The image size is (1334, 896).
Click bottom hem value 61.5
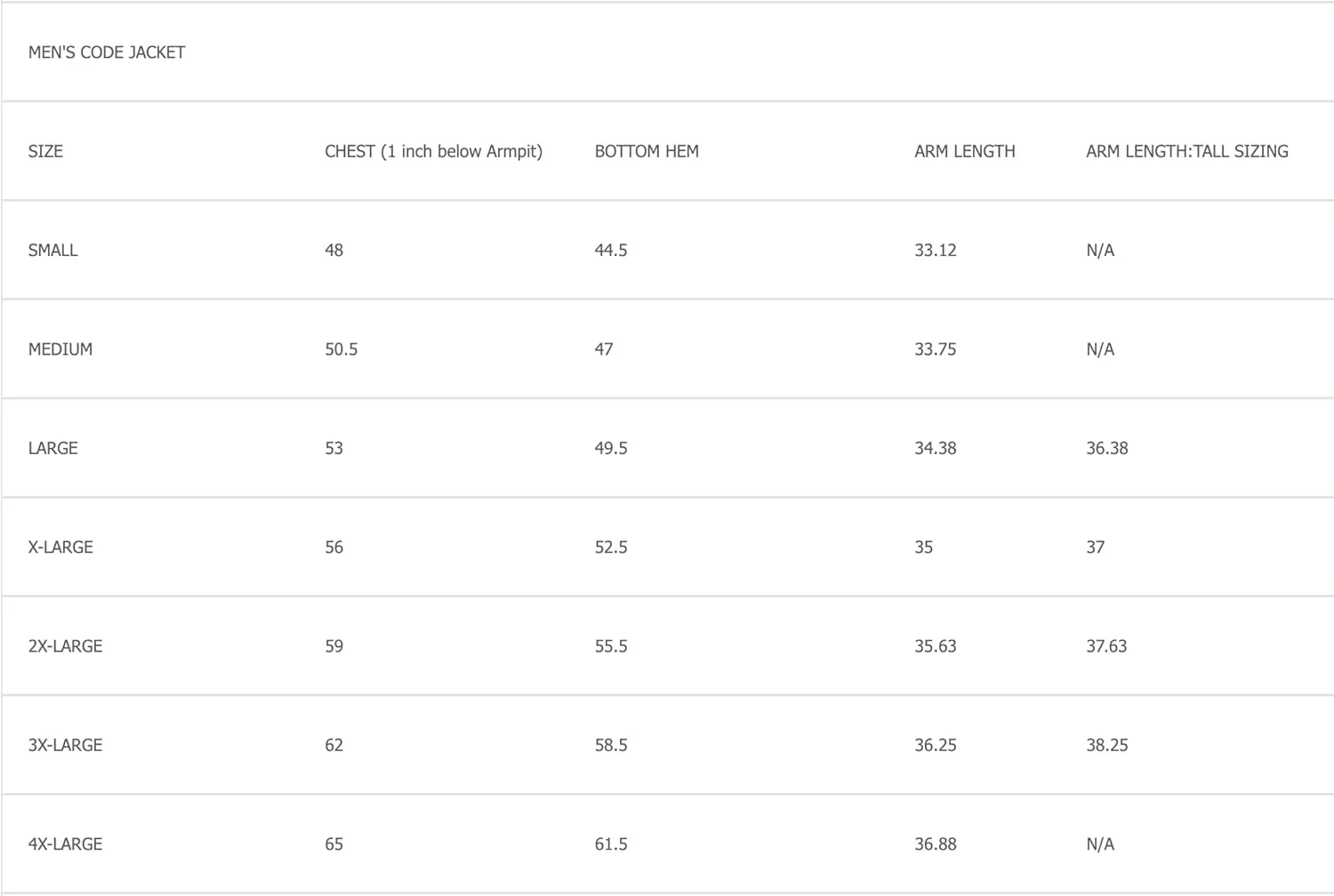point(611,844)
